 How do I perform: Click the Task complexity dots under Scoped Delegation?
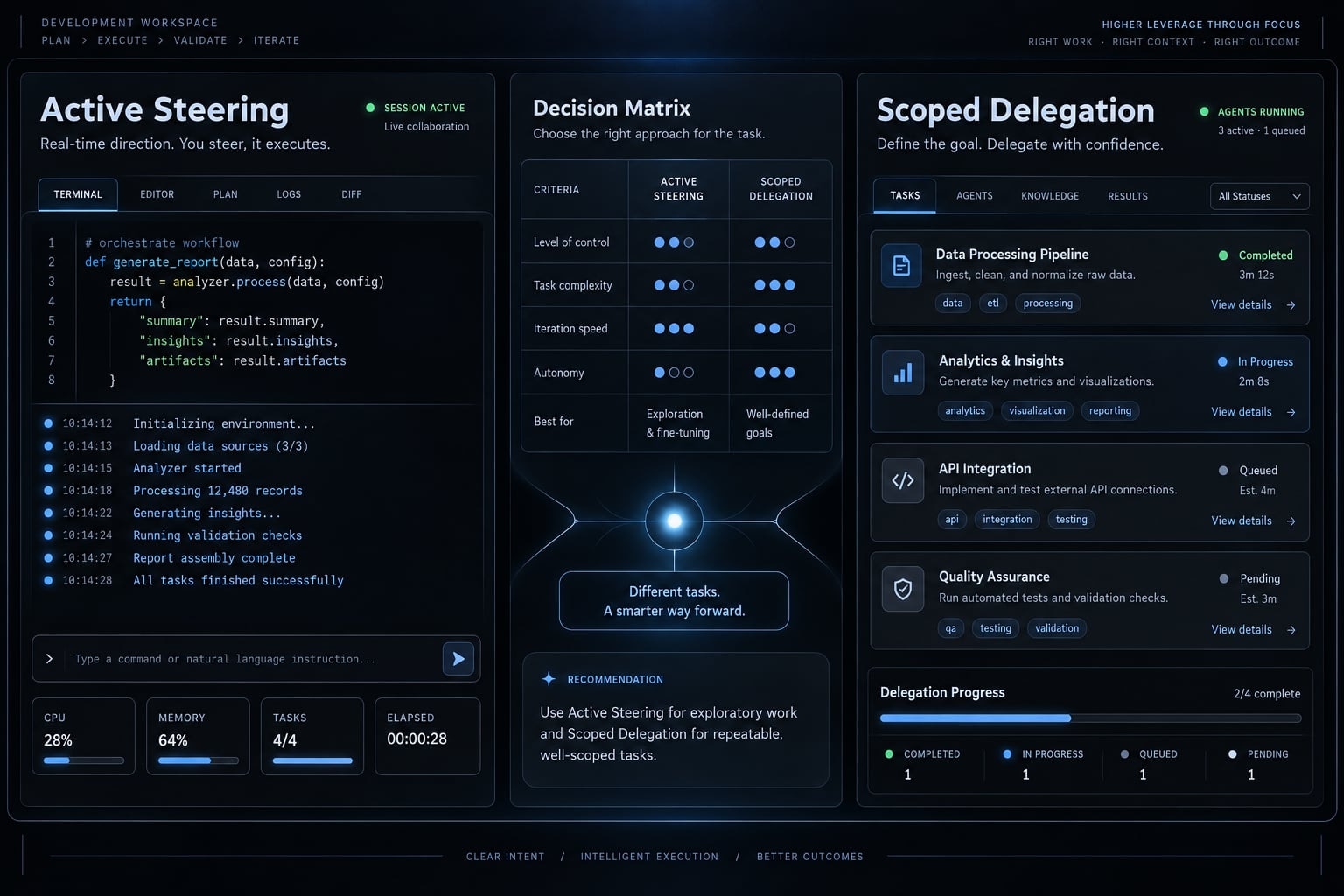pyautogui.click(x=774, y=285)
